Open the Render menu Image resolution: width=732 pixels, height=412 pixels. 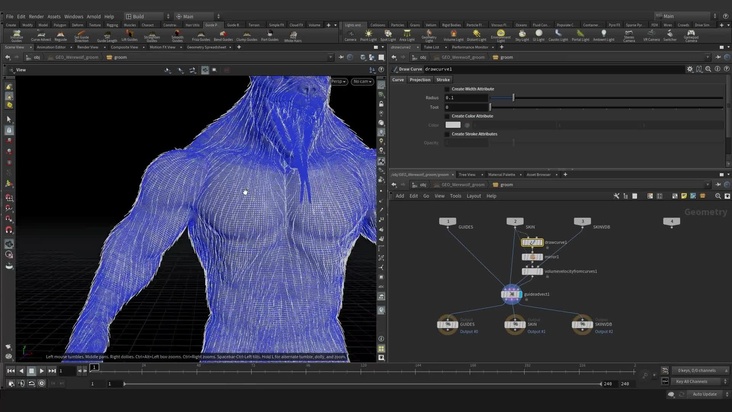click(x=37, y=16)
